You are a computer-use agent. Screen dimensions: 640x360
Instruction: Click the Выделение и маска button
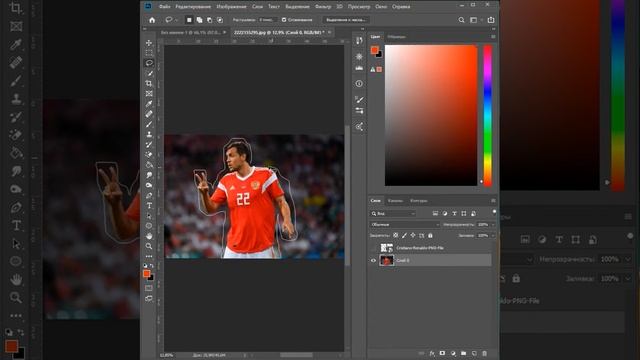346,20
